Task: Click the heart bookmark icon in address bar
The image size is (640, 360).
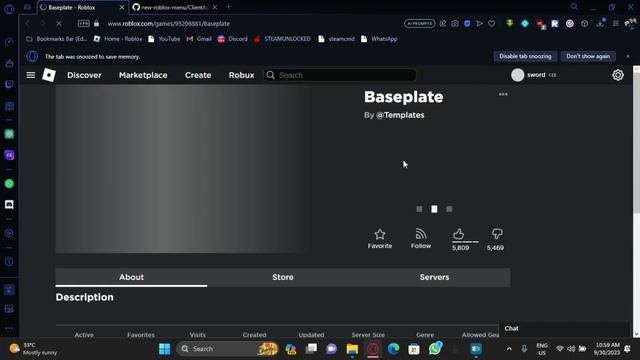Action: coord(491,24)
